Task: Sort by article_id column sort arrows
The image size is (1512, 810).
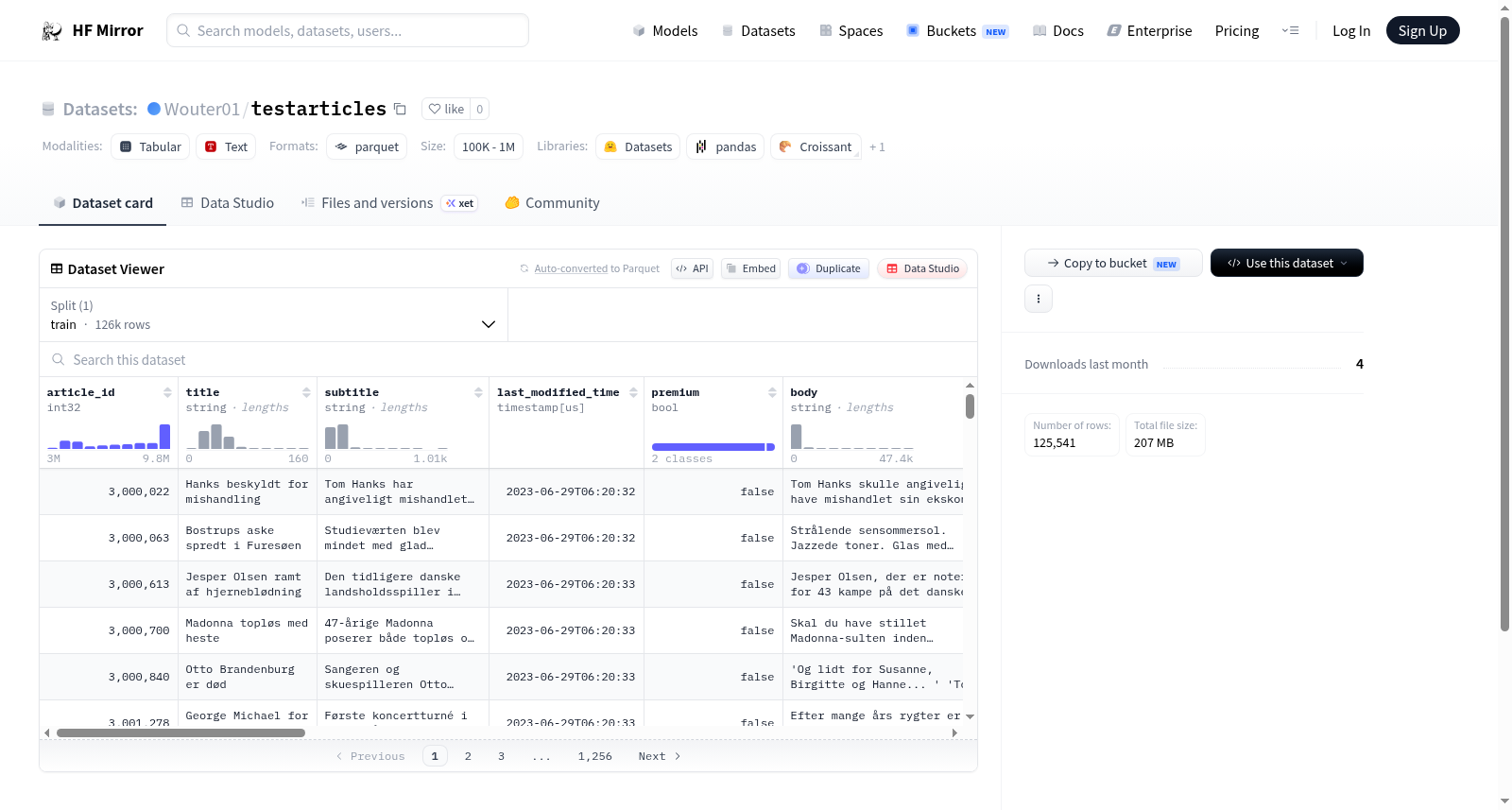Action: point(167,392)
